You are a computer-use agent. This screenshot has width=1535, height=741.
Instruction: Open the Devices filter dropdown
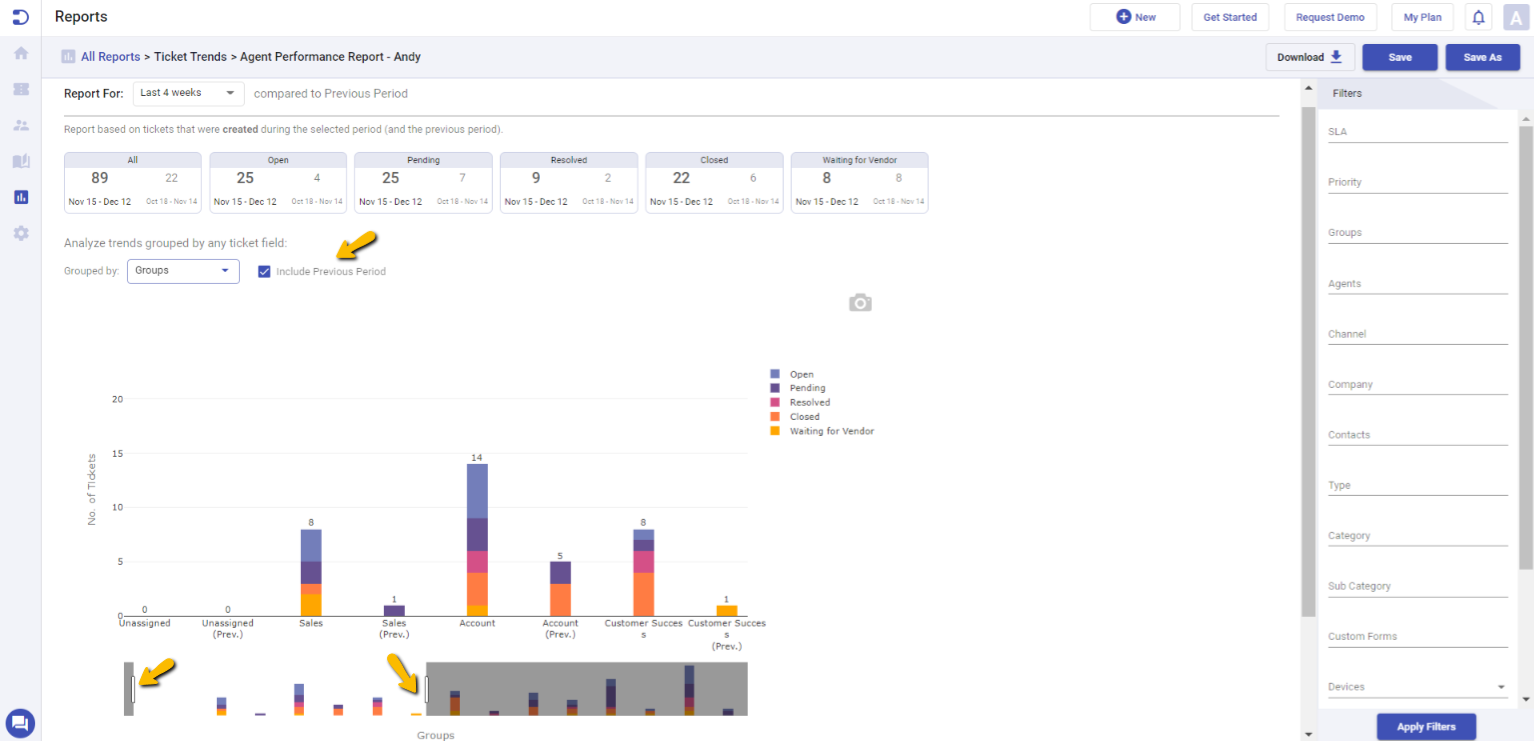[x=1417, y=687]
